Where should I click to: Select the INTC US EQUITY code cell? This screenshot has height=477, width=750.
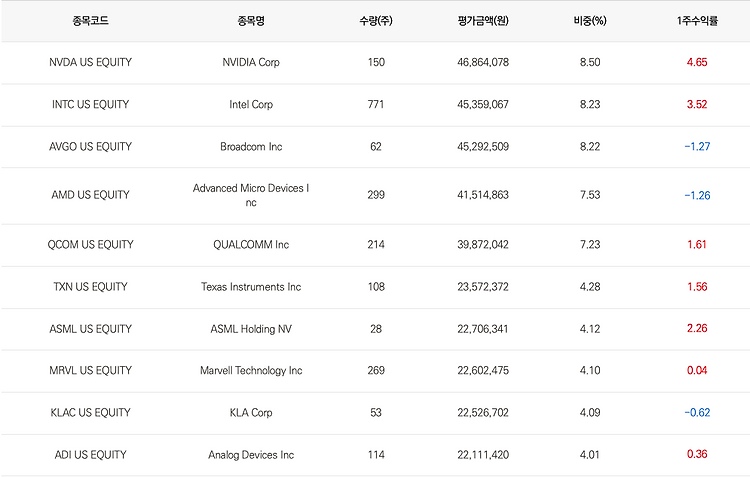tap(90, 104)
